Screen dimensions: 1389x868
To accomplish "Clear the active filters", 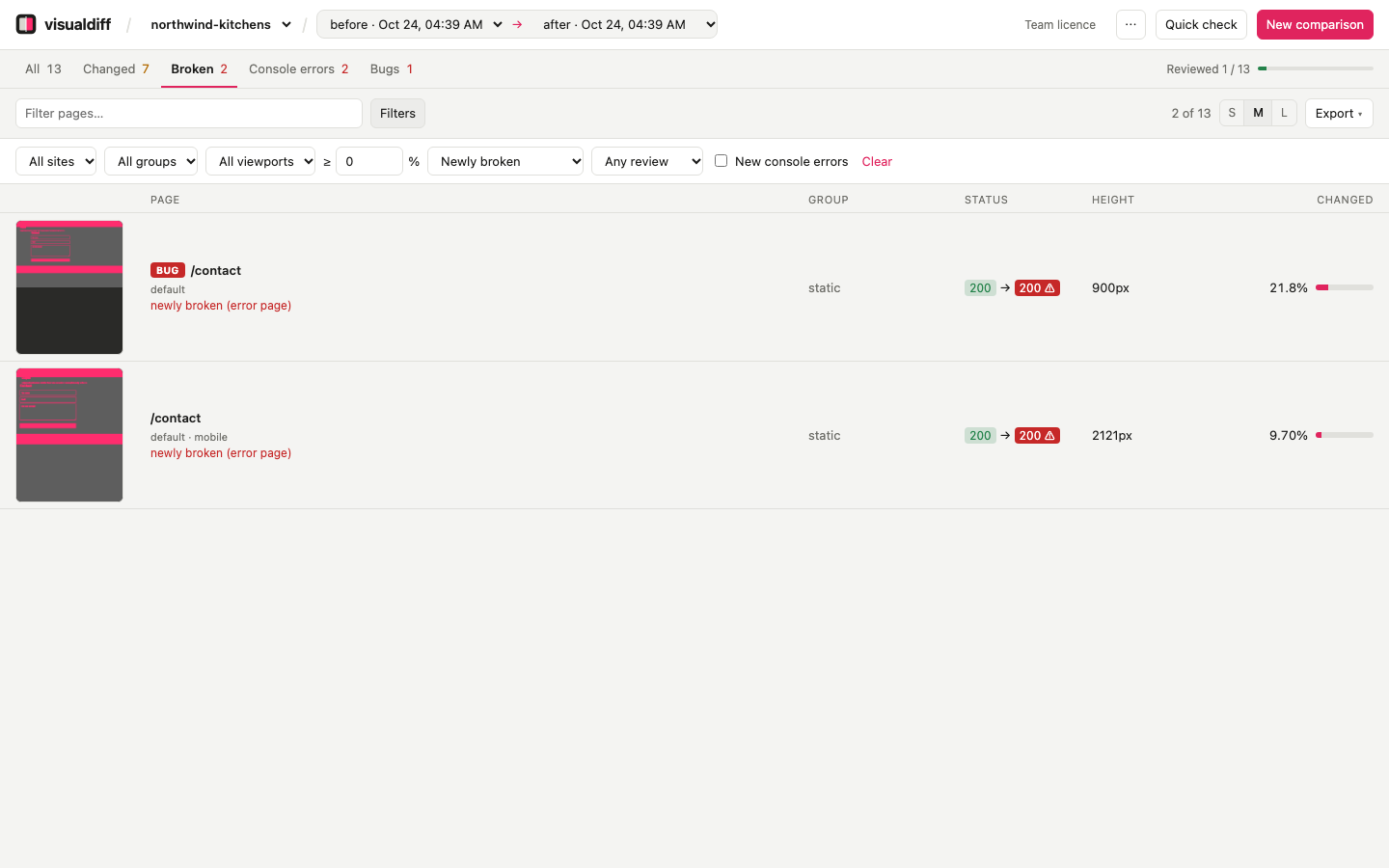I will [x=877, y=161].
